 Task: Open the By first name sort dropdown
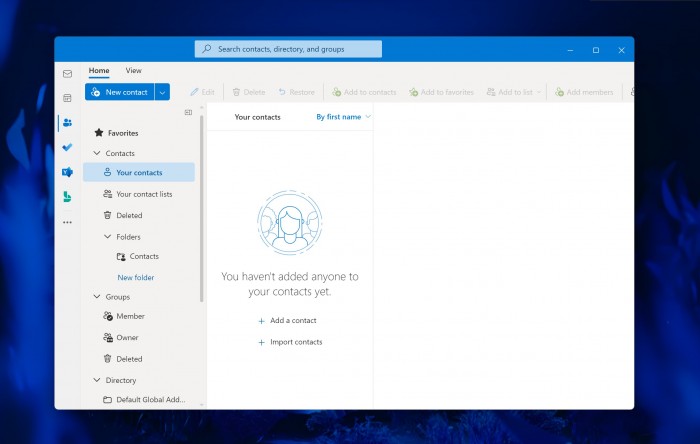tap(343, 117)
